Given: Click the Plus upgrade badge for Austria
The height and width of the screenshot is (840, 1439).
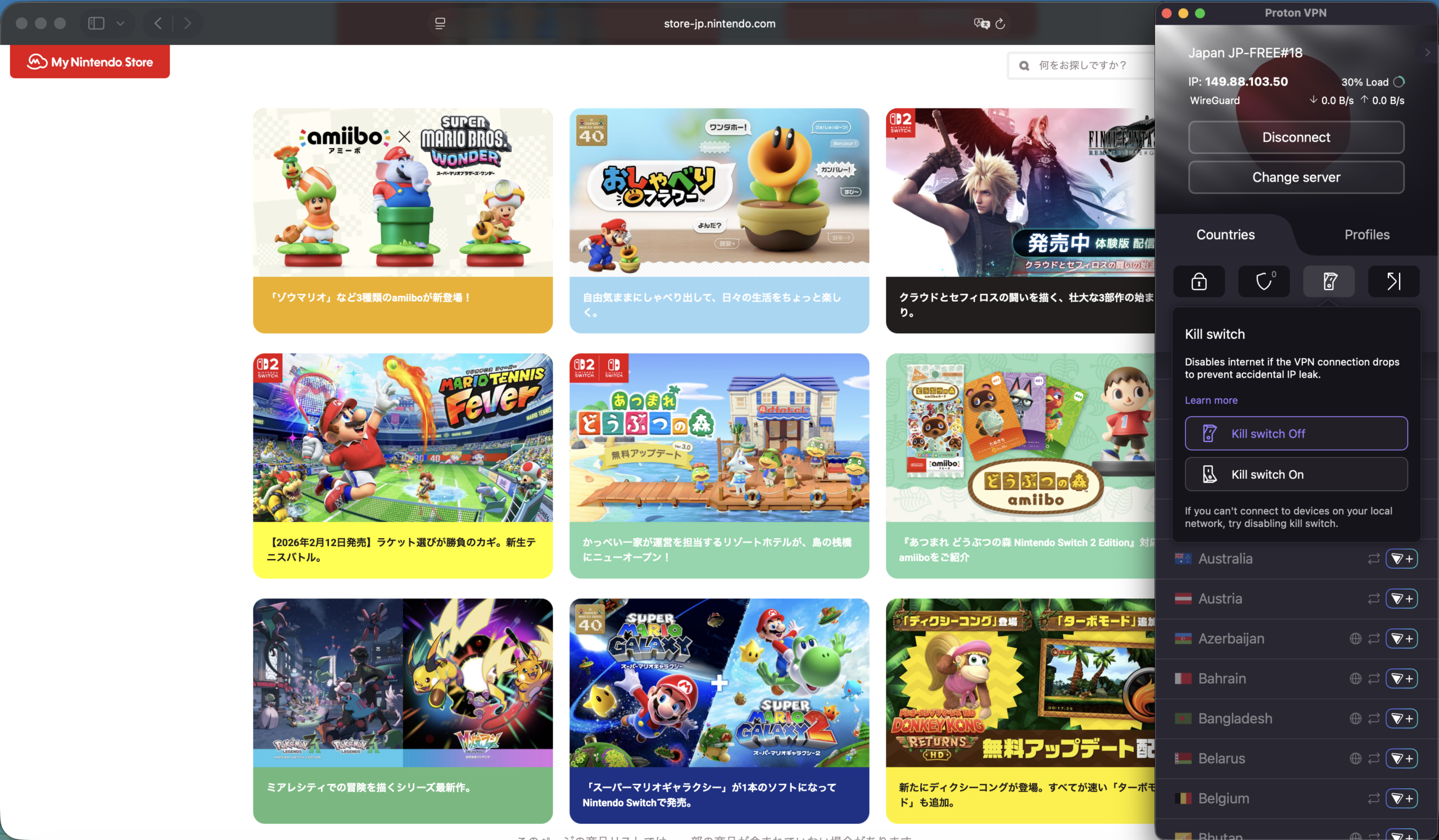Looking at the screenshot, I should [1401, 598].
